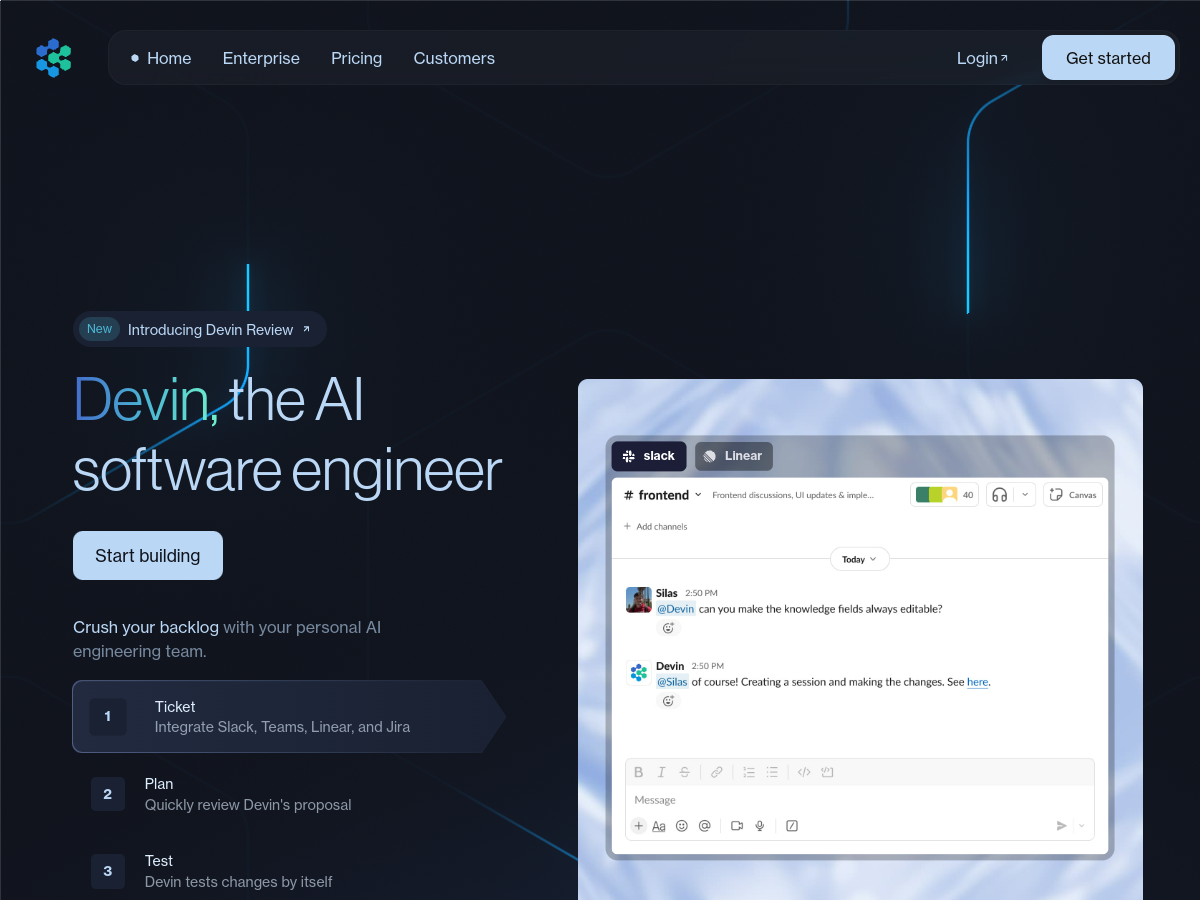Open slash shortcuts icon in composer

click(792, 826)
